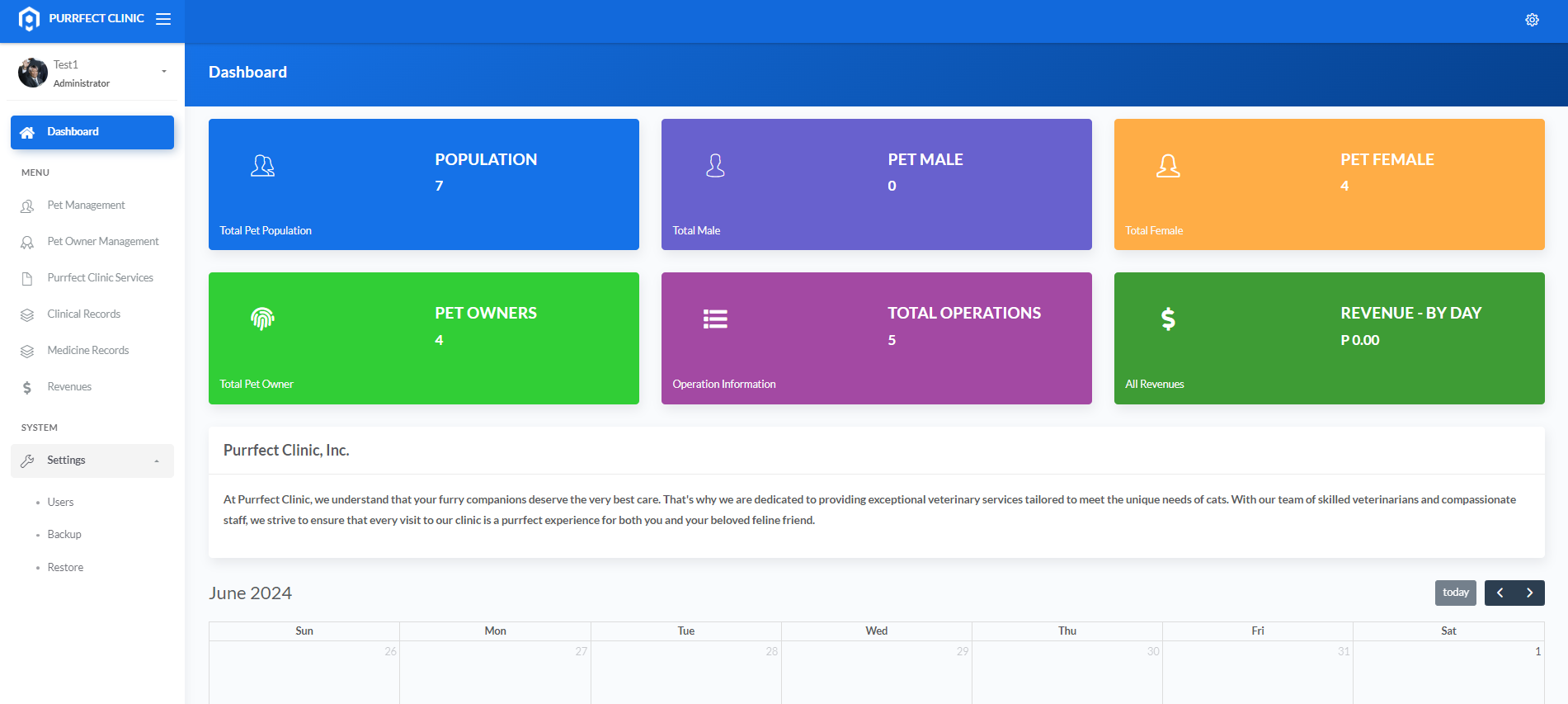Click Total Pet Population label
This screenshot has height=704, width=1568.
coord(266,230)
